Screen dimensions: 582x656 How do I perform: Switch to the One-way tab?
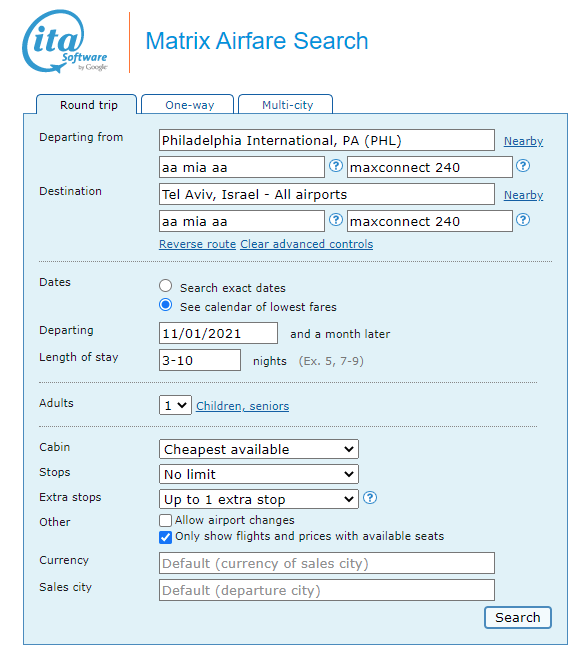point(188,105)
